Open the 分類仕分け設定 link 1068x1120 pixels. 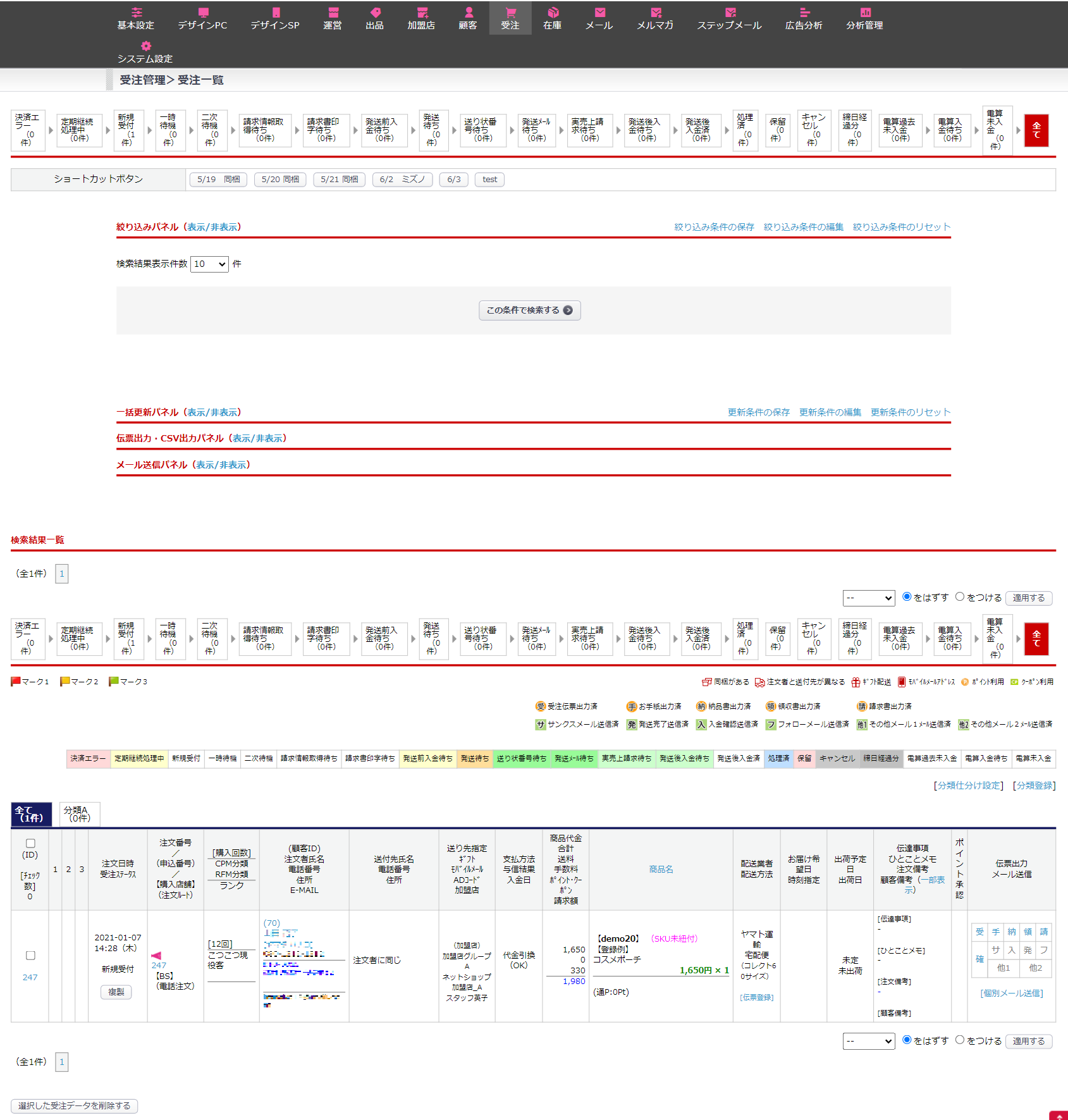coord(969,785)
